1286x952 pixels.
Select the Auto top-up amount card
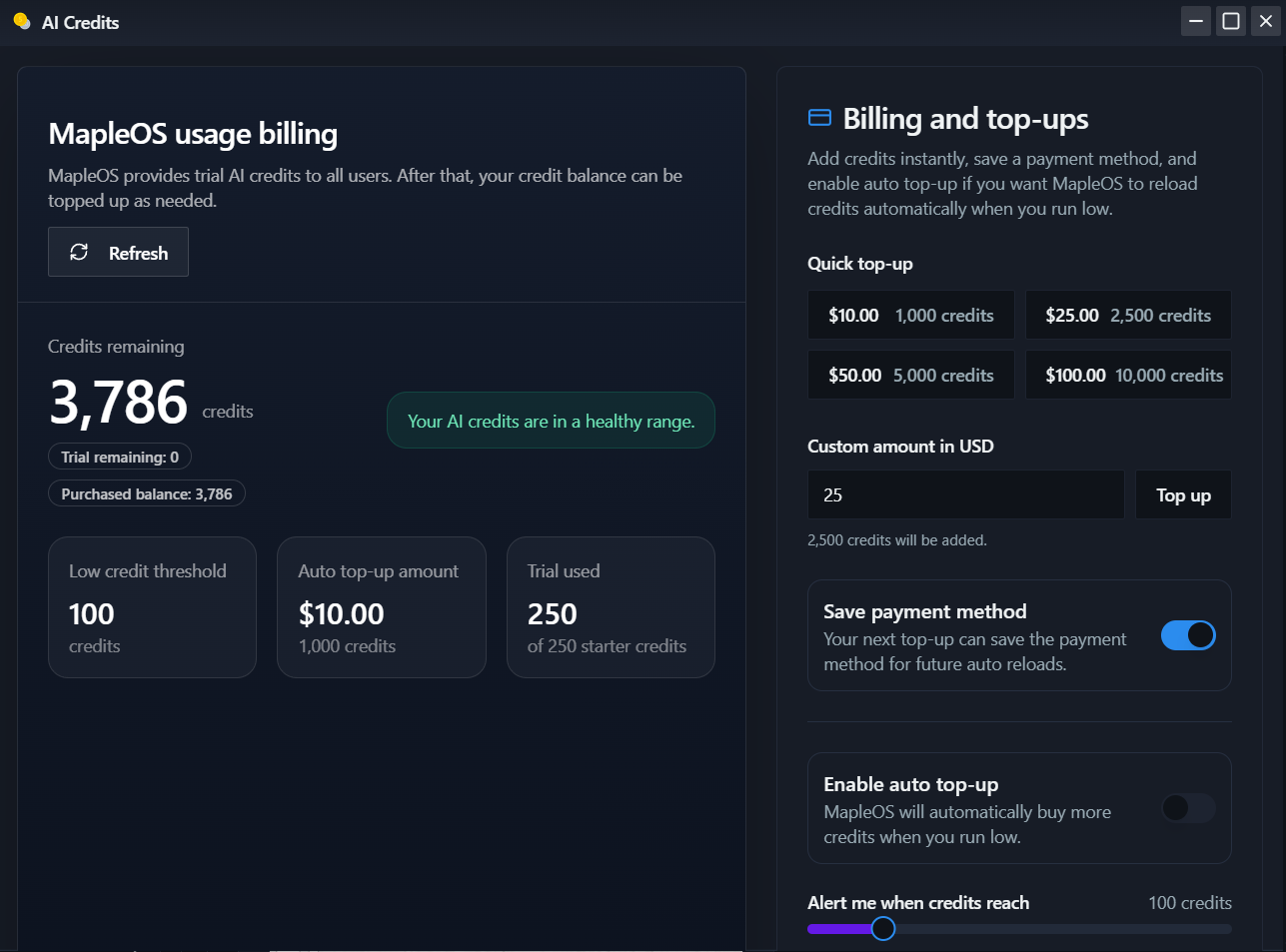pos(382,607)
